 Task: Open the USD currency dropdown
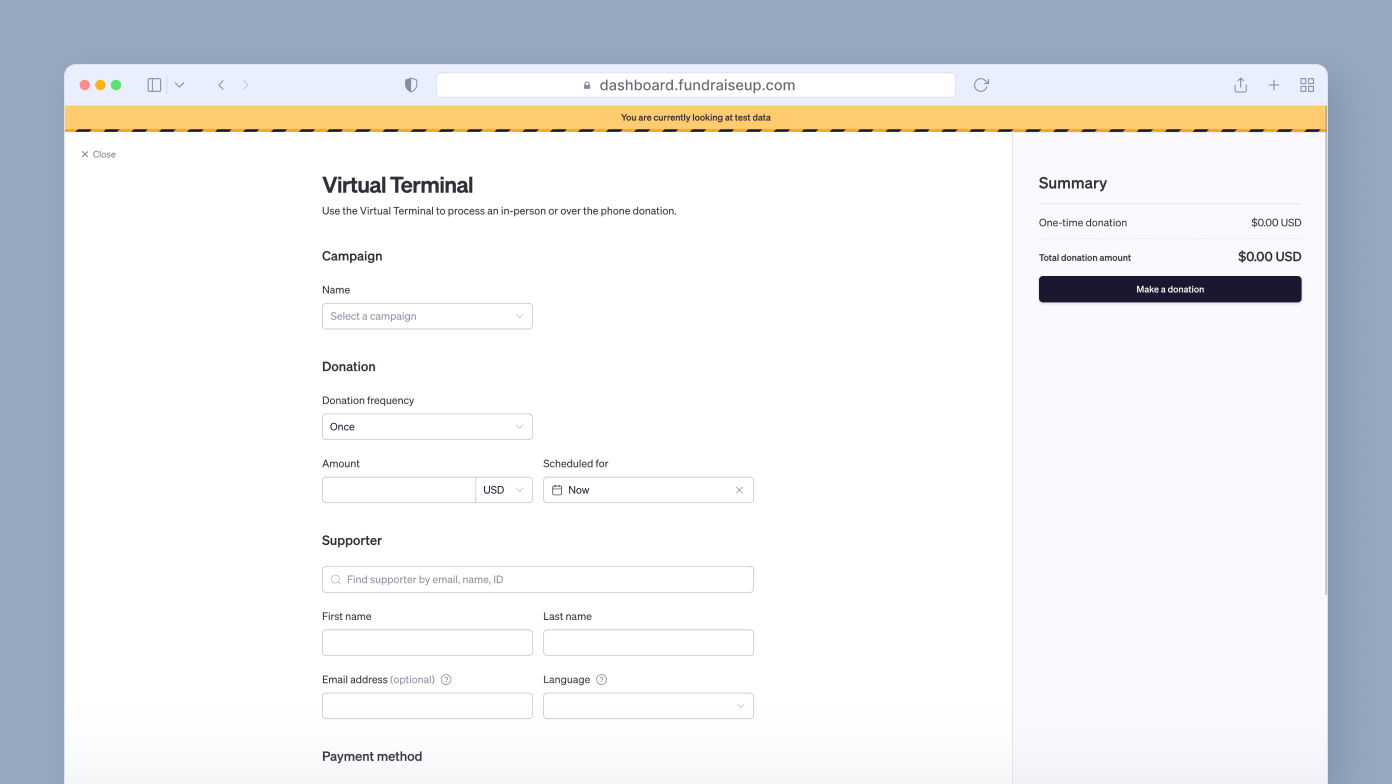(503, 489)
